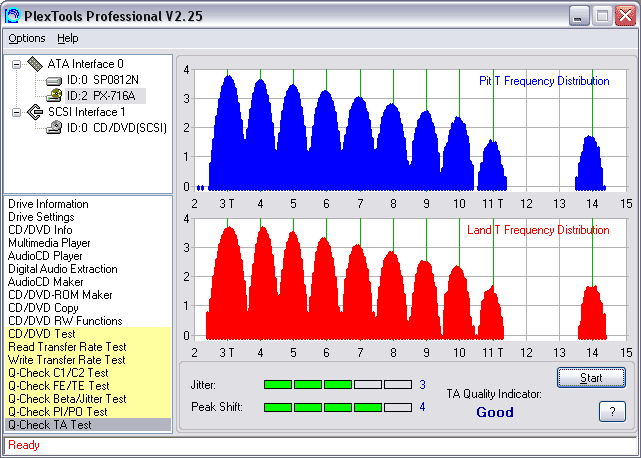
Task: Click the Good TA quality result
Action: 495,412
